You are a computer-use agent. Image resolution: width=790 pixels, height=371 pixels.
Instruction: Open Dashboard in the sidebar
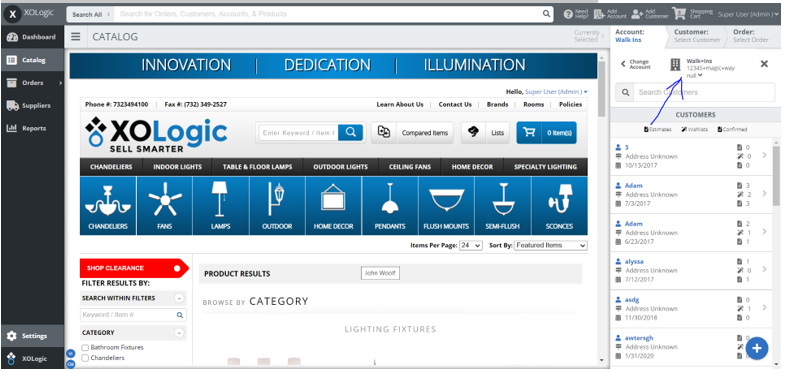click(x=32, y=37)
